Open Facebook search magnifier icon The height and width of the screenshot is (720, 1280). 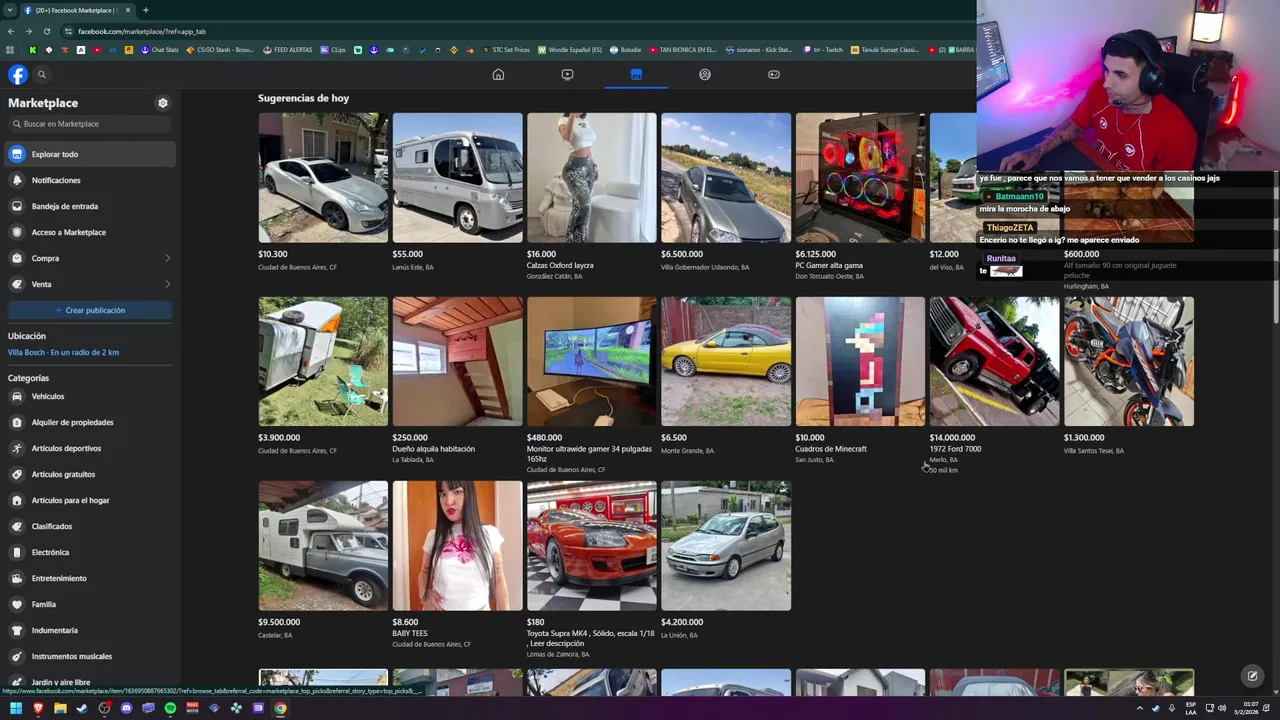[42, 75]
